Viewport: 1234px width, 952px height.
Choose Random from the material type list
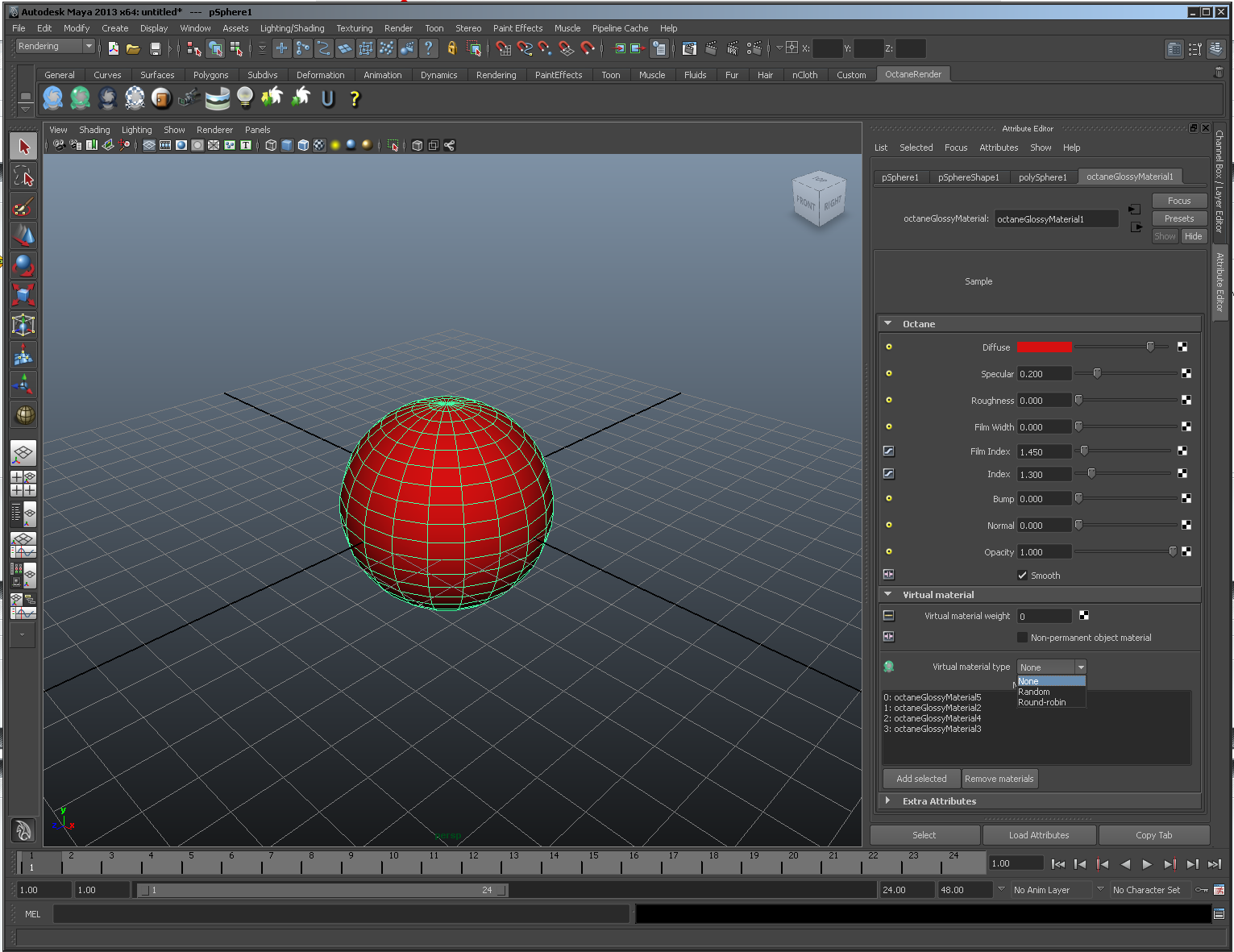pyautogui.click(x=1052, y=692)
